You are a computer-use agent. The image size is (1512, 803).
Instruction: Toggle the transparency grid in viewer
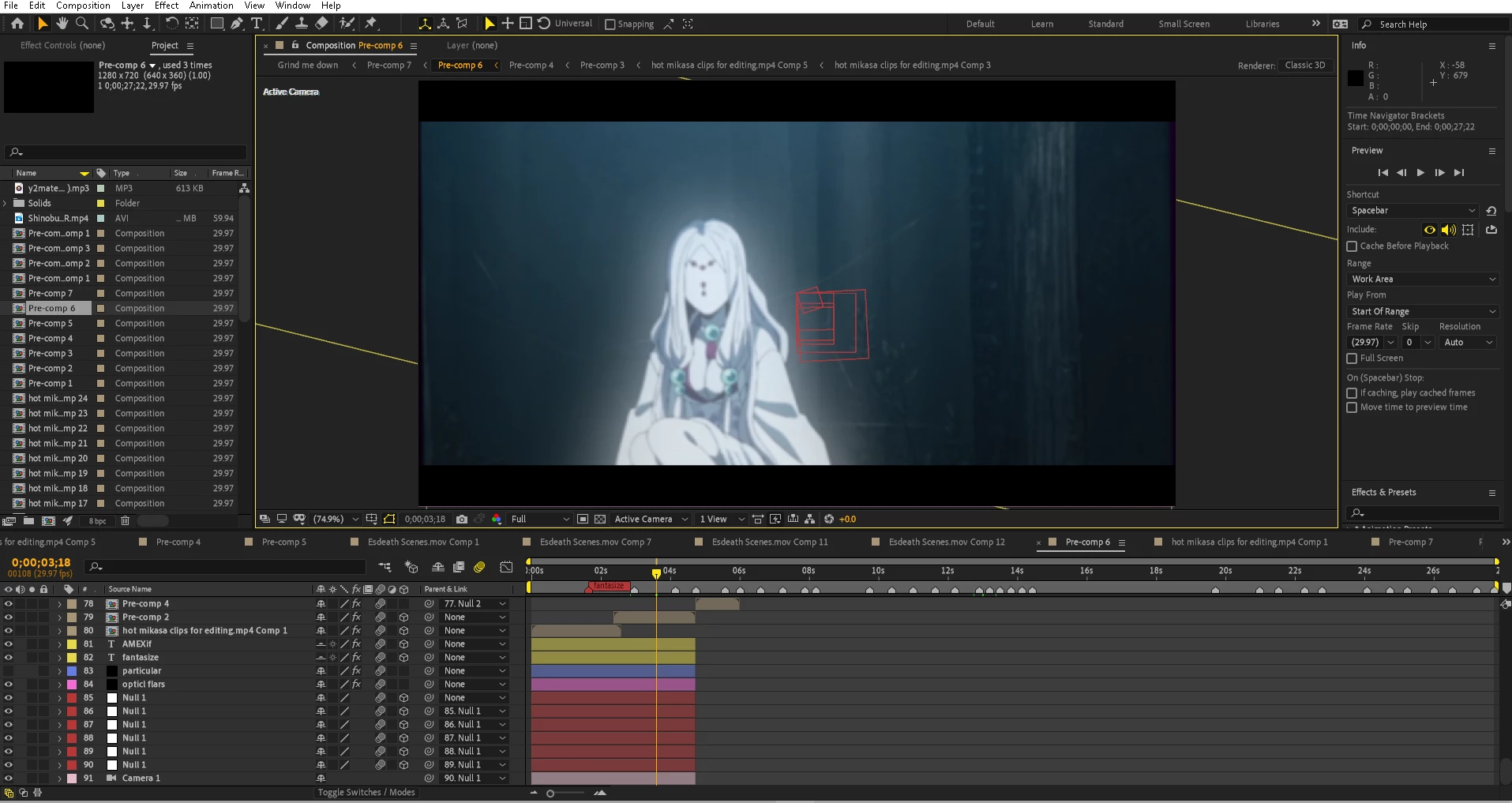pos(600,519)
